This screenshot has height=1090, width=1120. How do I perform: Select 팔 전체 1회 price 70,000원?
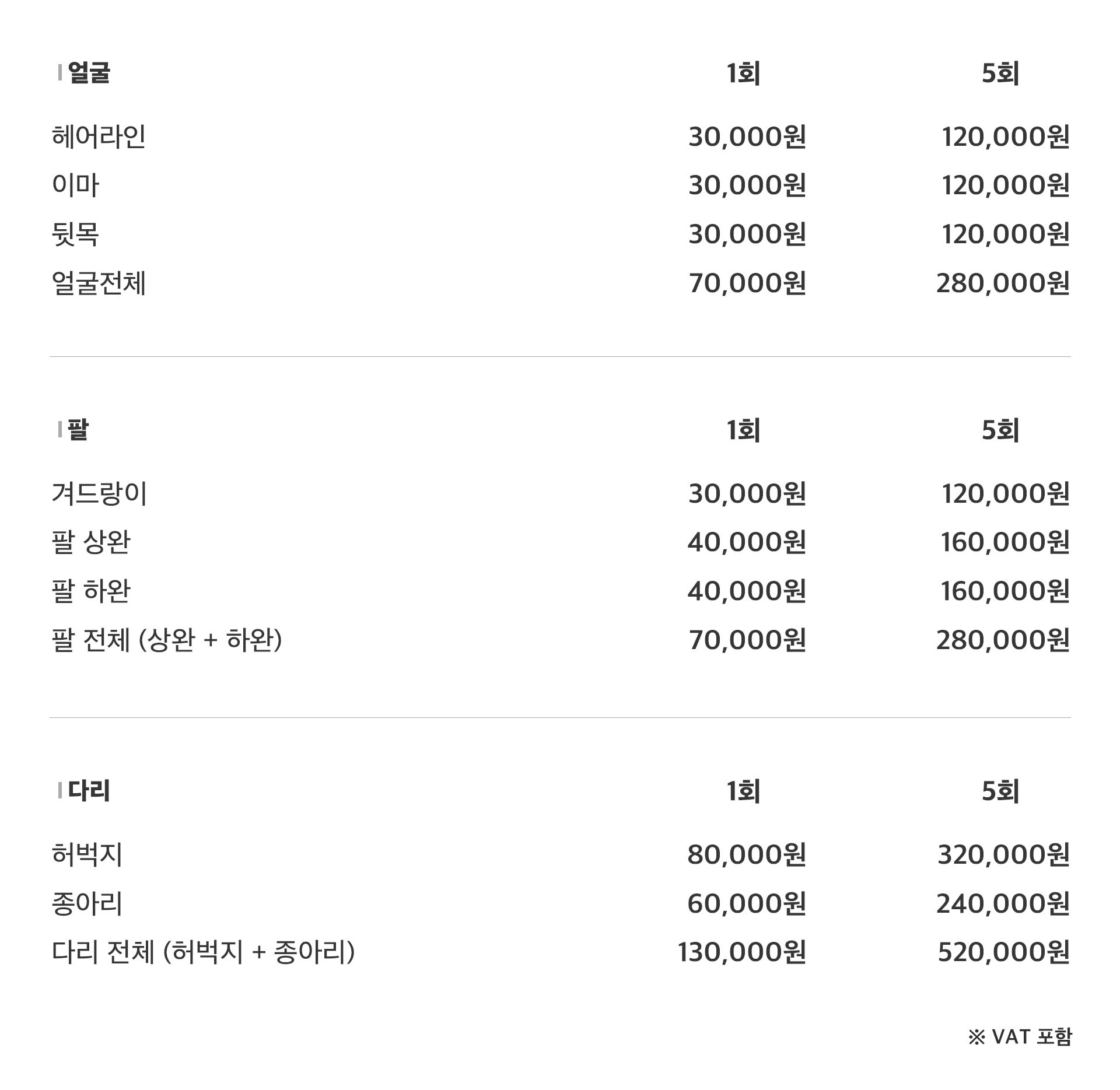747,640
